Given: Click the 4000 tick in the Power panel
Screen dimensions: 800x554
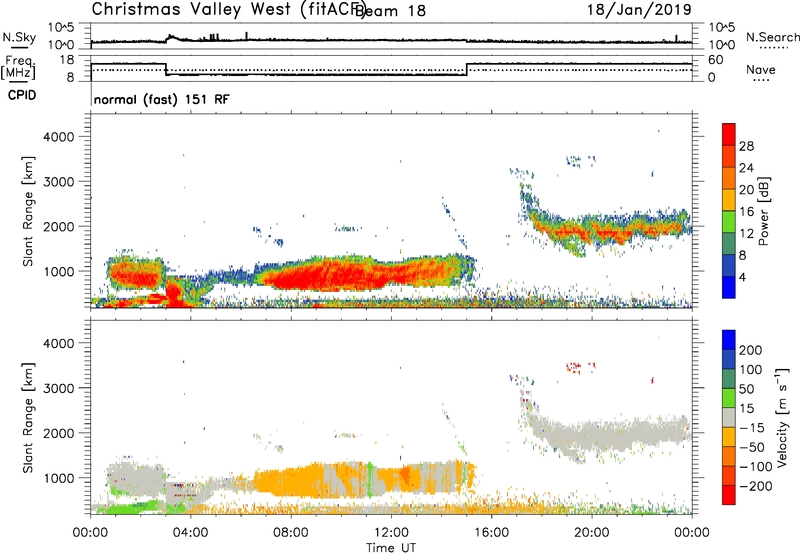Looking at the screenshot, I should [59, 137].
